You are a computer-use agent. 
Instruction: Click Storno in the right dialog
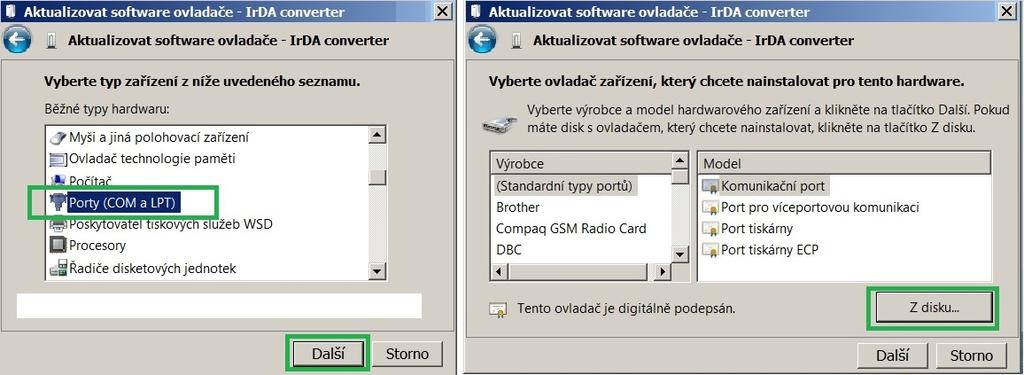point(972,355)
